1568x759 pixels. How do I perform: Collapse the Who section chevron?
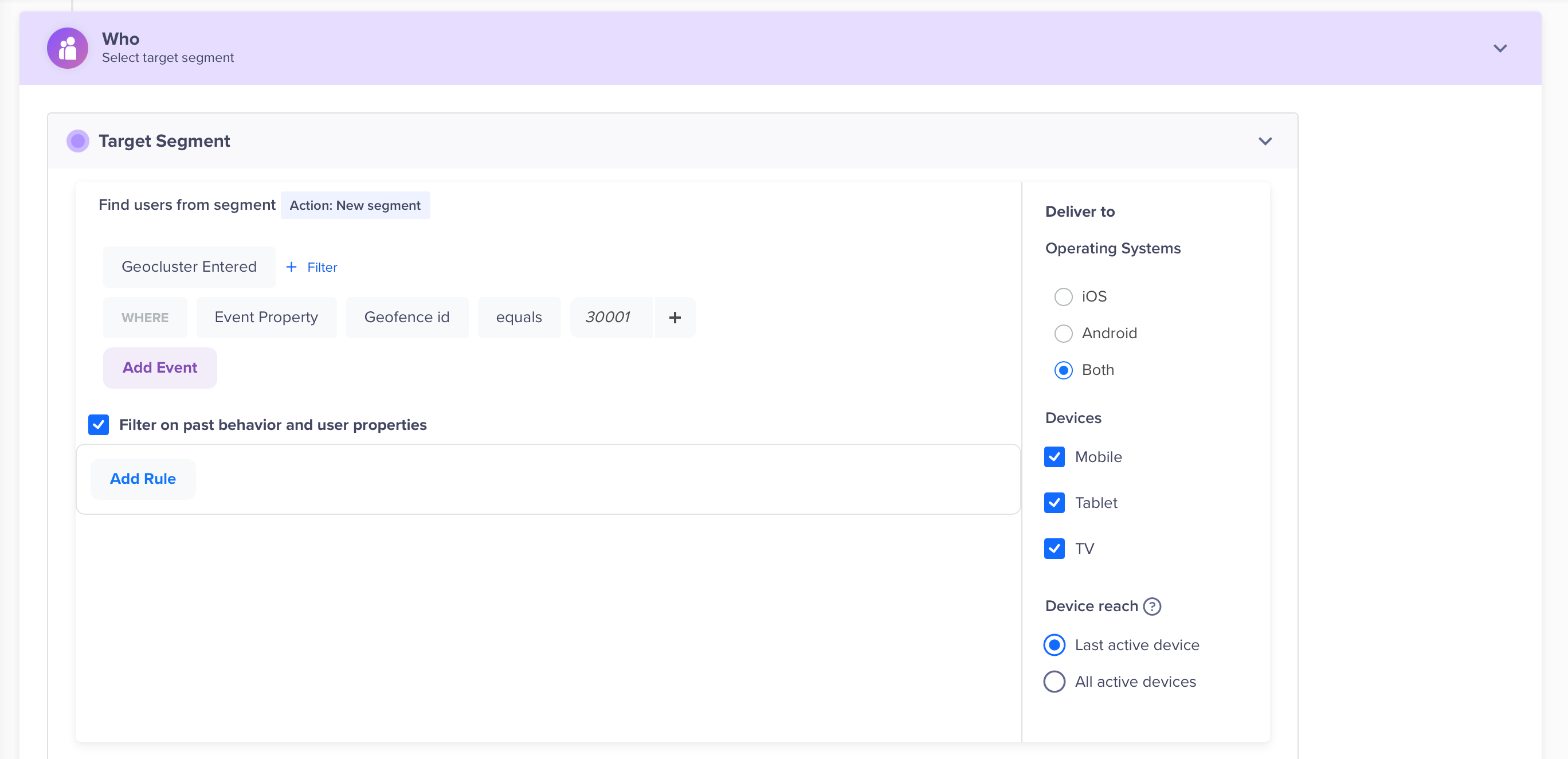pyautogui.click(x=1500, y=48)
